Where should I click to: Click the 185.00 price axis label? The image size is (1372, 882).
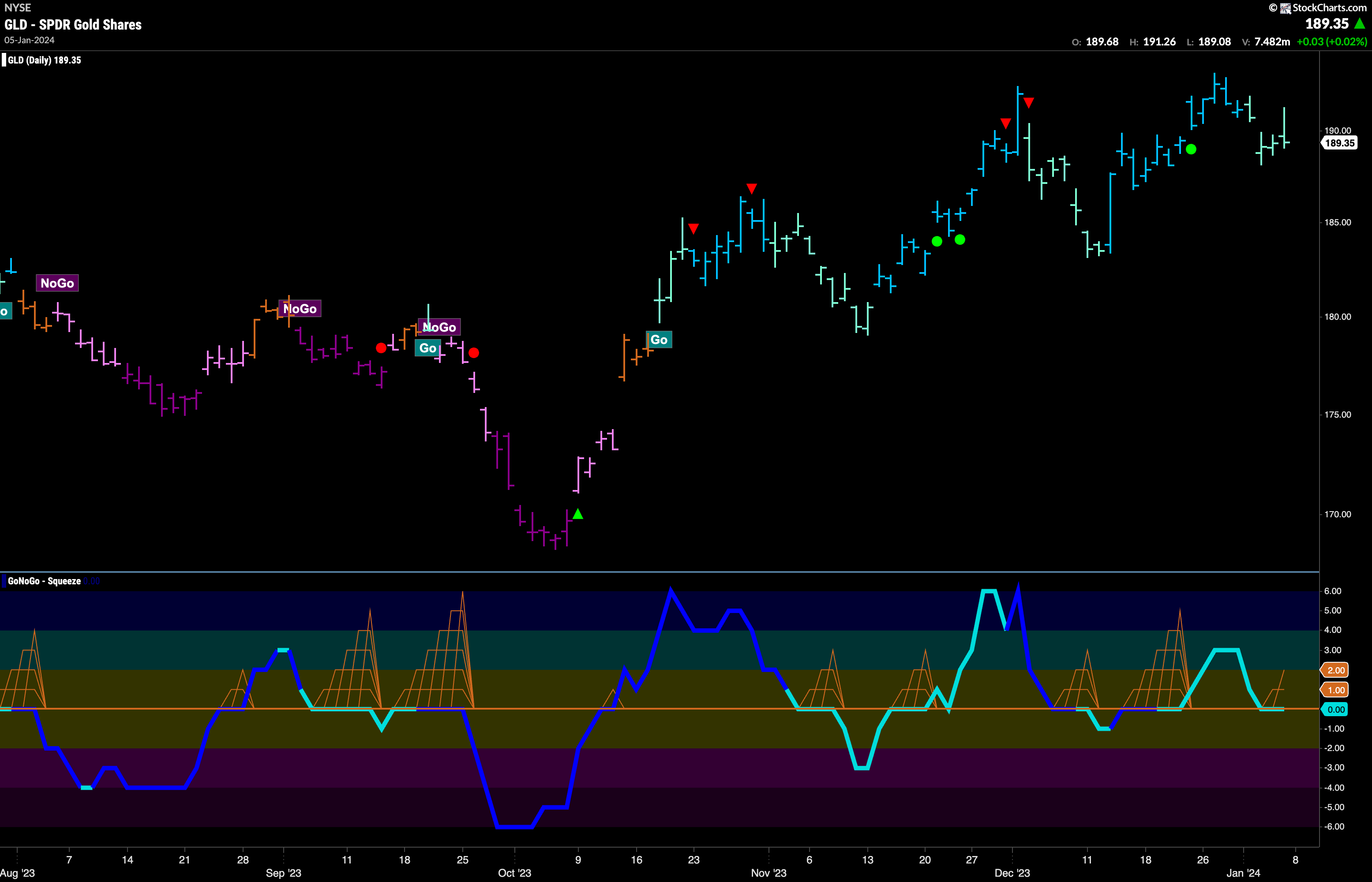[x=1338, y=222]
